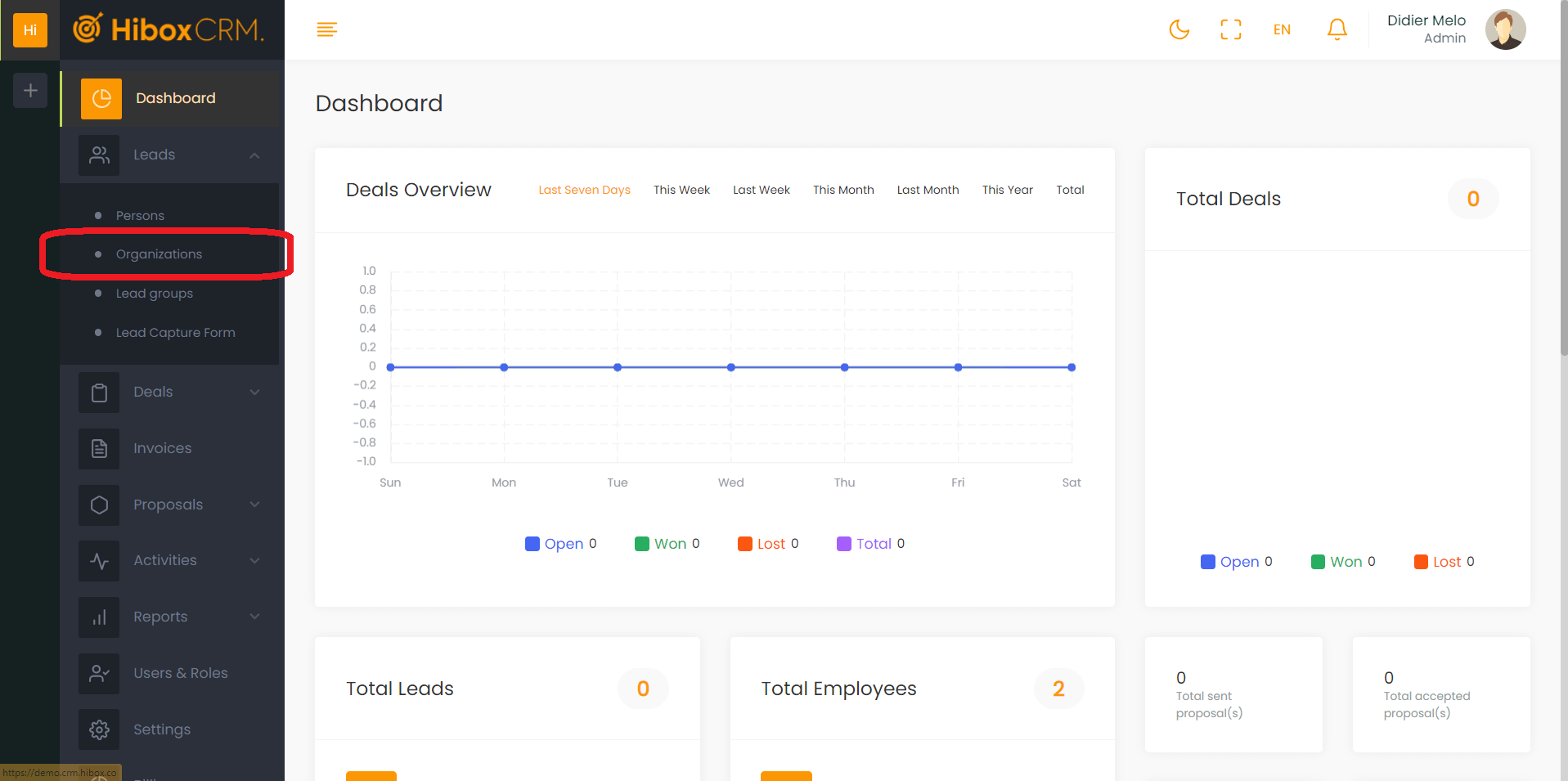Open Invoices via its document icon

pyautogui.click(x=99, y=448)
